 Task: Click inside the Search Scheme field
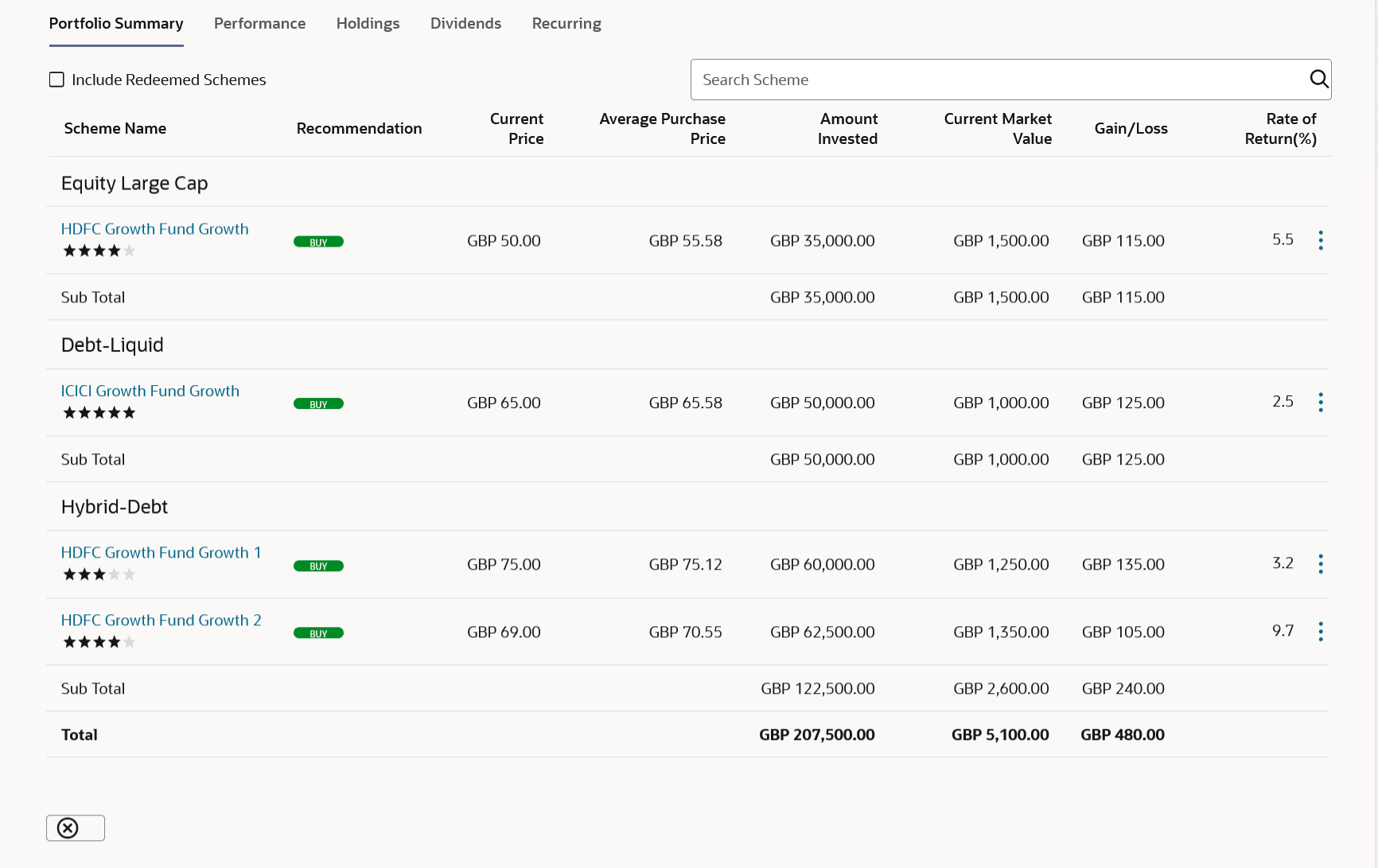tap(995, 80)
